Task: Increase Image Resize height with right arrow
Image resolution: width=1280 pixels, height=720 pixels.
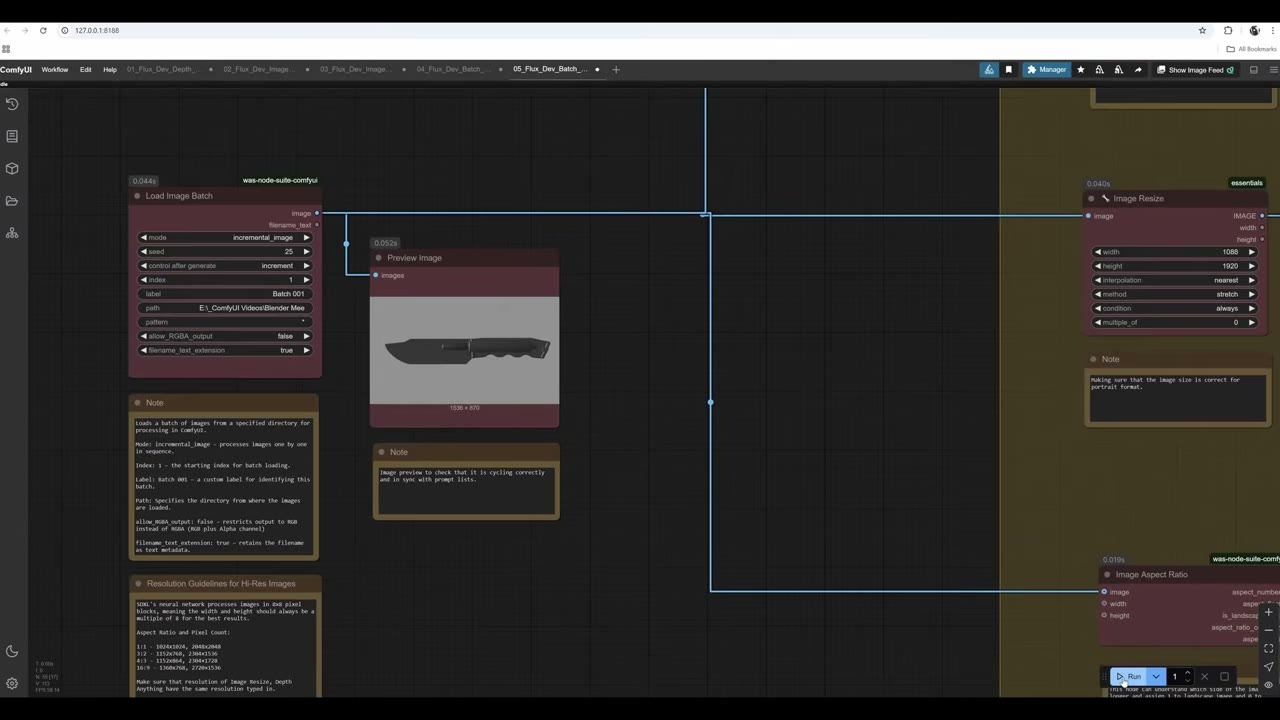Action: [1251, 266]
